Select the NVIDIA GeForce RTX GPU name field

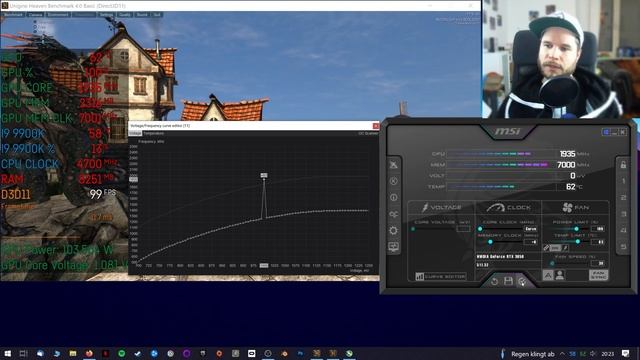tap(508, 257)
